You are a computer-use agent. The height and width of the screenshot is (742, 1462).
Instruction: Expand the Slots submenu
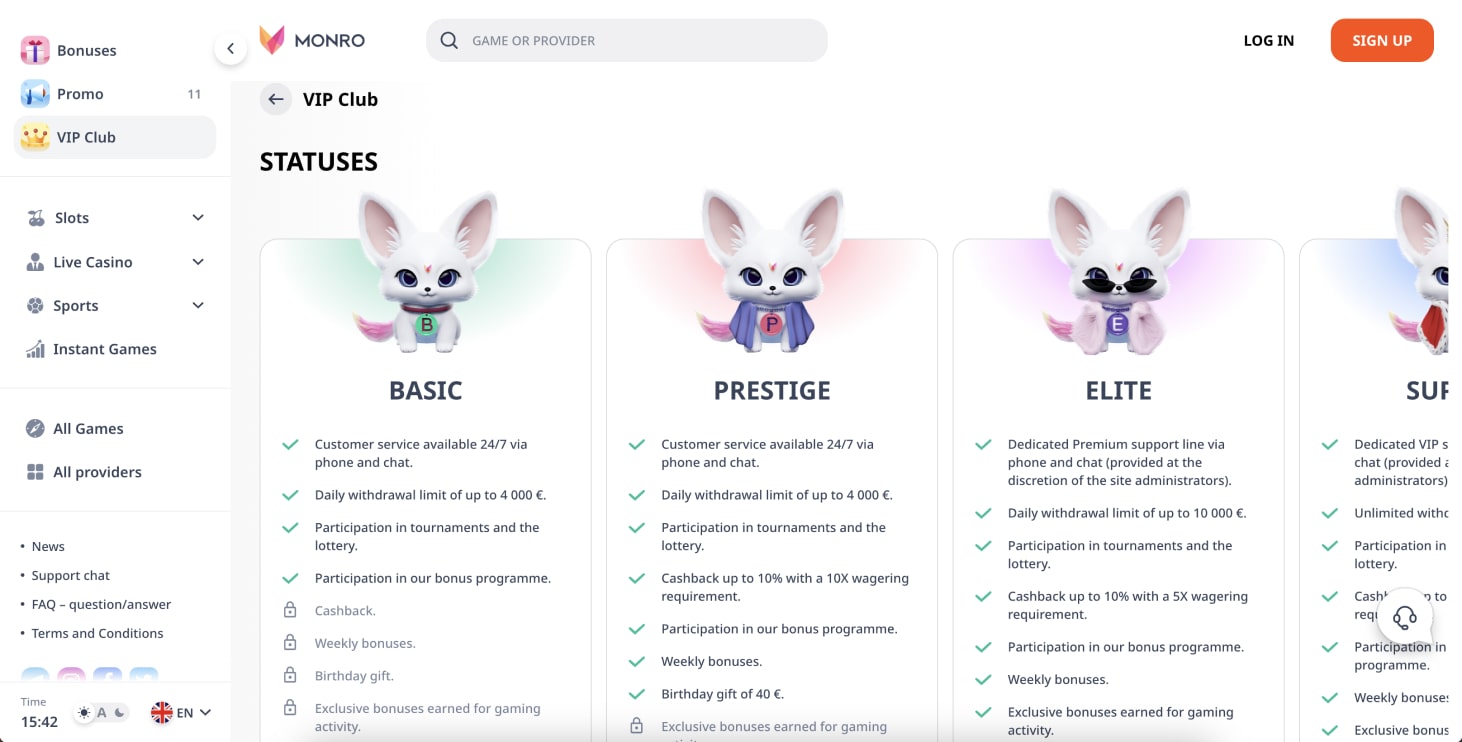[198, 218]
